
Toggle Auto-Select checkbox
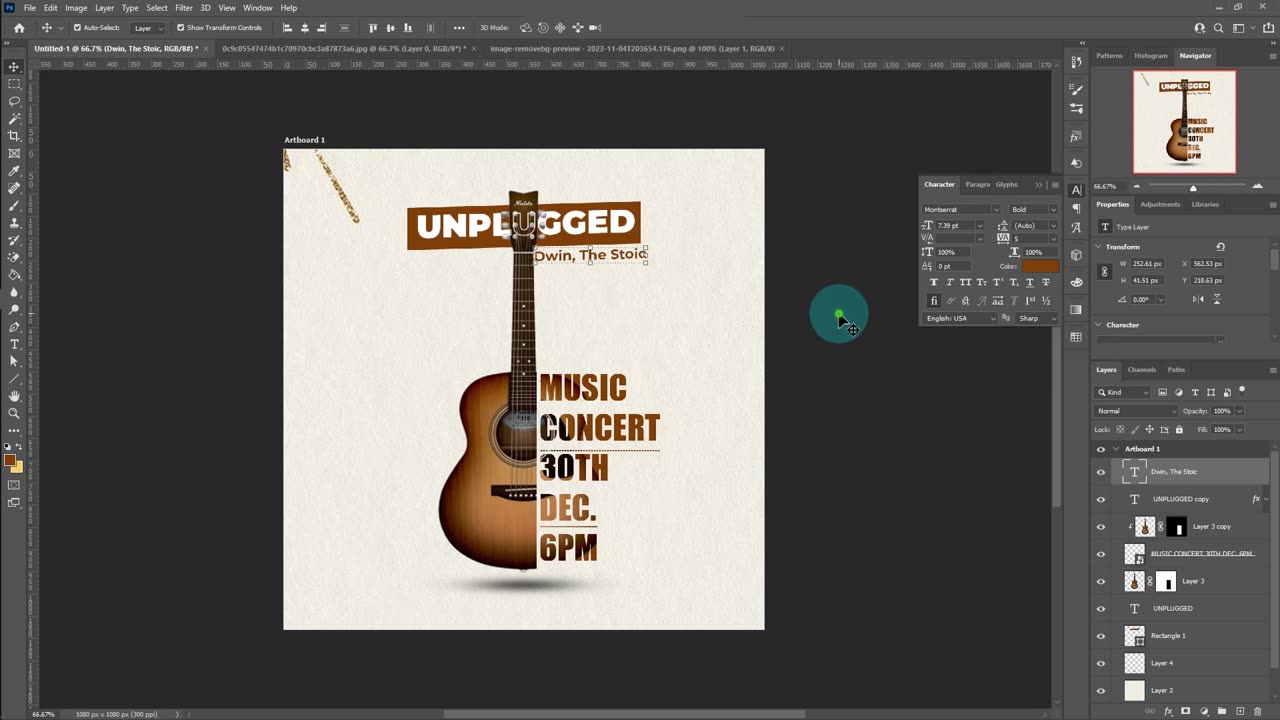[77, 28]
